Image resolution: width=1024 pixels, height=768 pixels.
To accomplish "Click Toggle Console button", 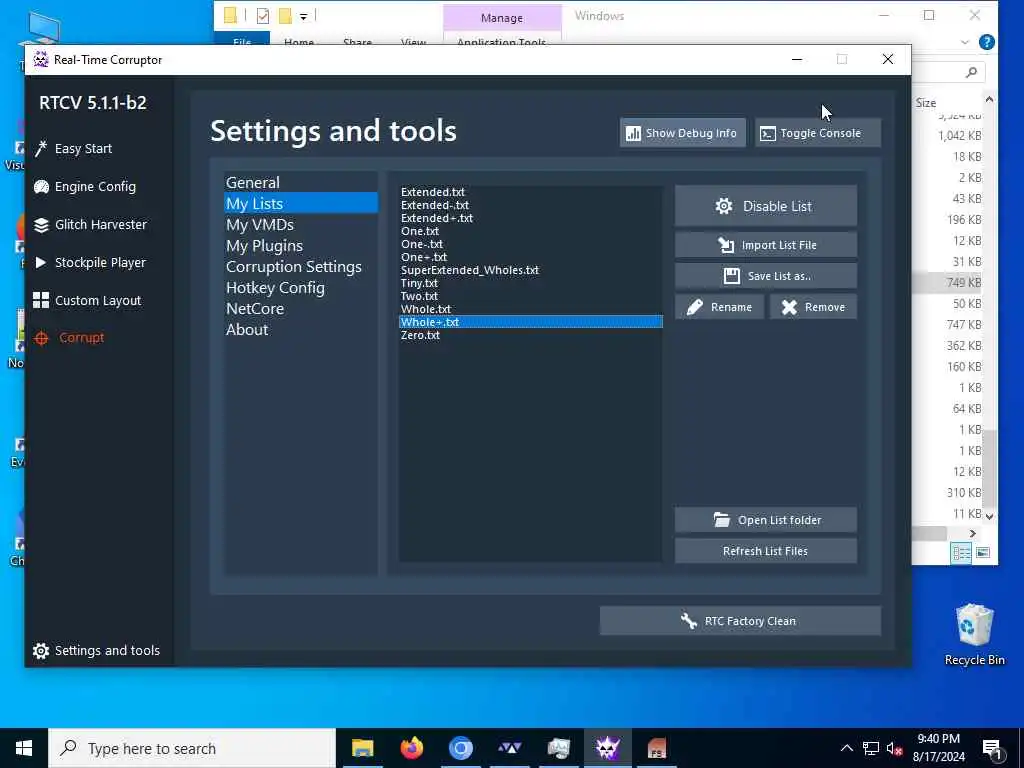I will 818,133.
